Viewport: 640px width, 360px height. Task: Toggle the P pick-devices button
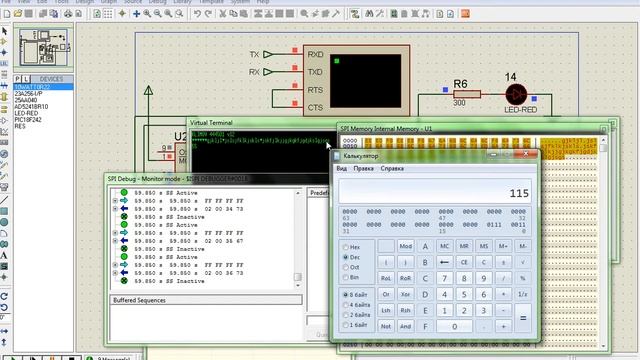coord(17,79)
